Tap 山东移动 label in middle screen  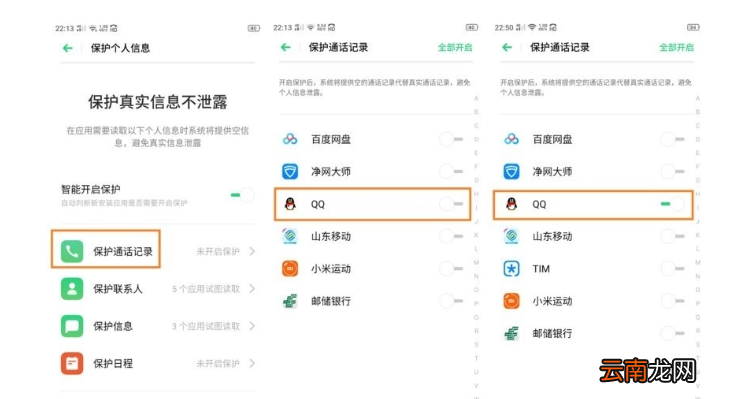[331, 236]
